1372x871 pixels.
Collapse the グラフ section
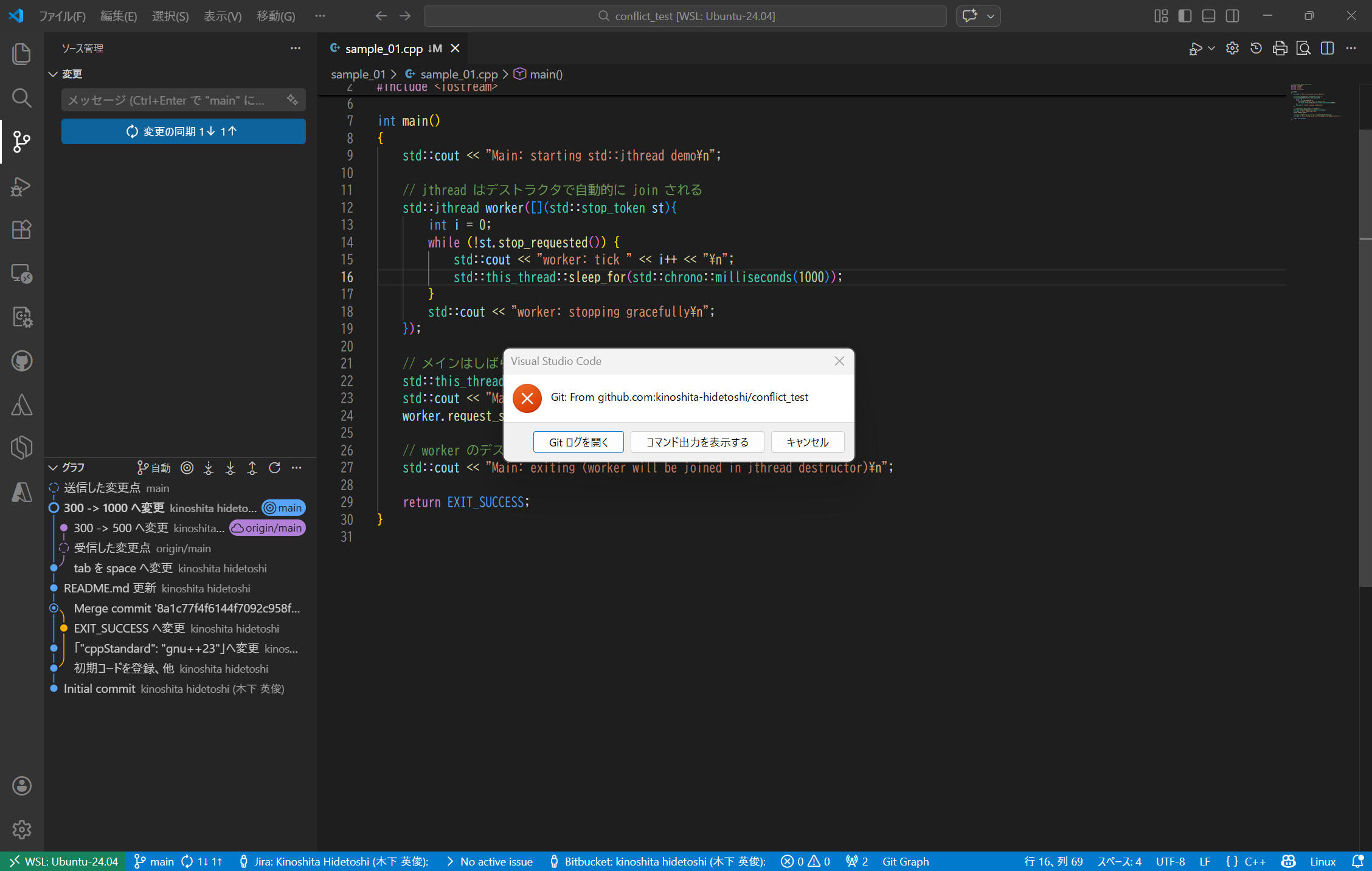[x=54, y=468]
